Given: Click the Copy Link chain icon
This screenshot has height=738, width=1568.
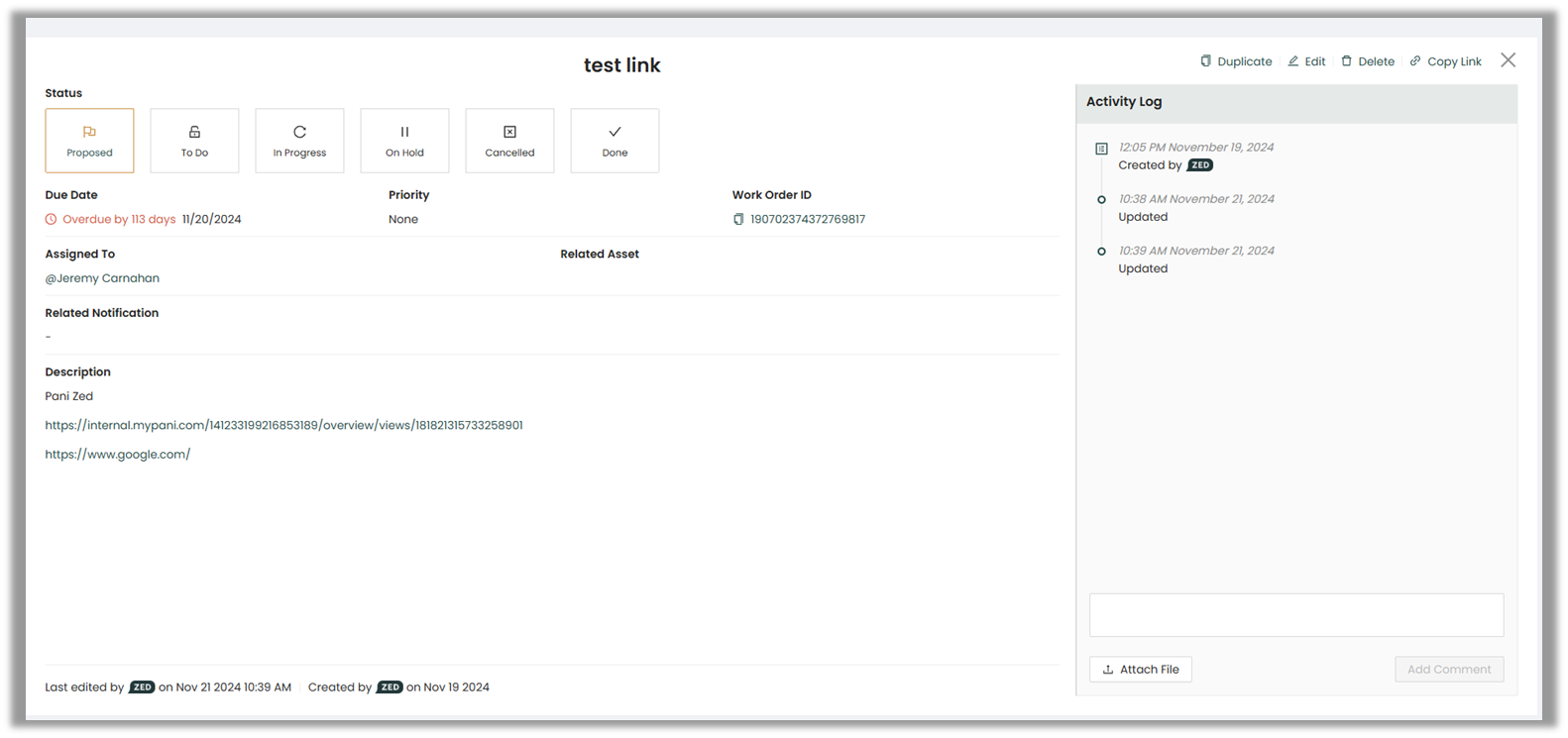Looking at the screenshot, I should click(1415, 61).
